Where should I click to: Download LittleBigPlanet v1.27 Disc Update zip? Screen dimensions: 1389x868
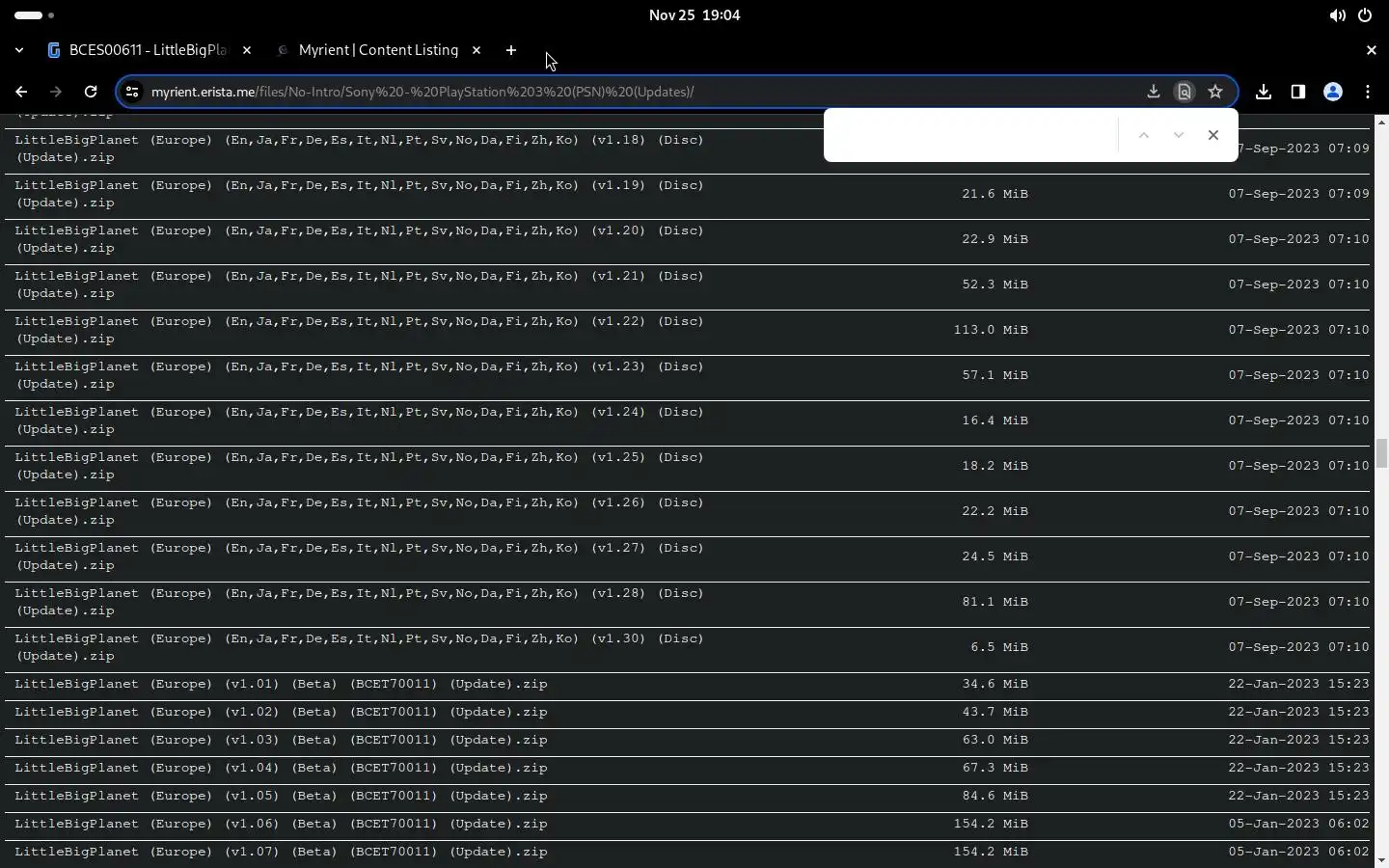(359, 556)
